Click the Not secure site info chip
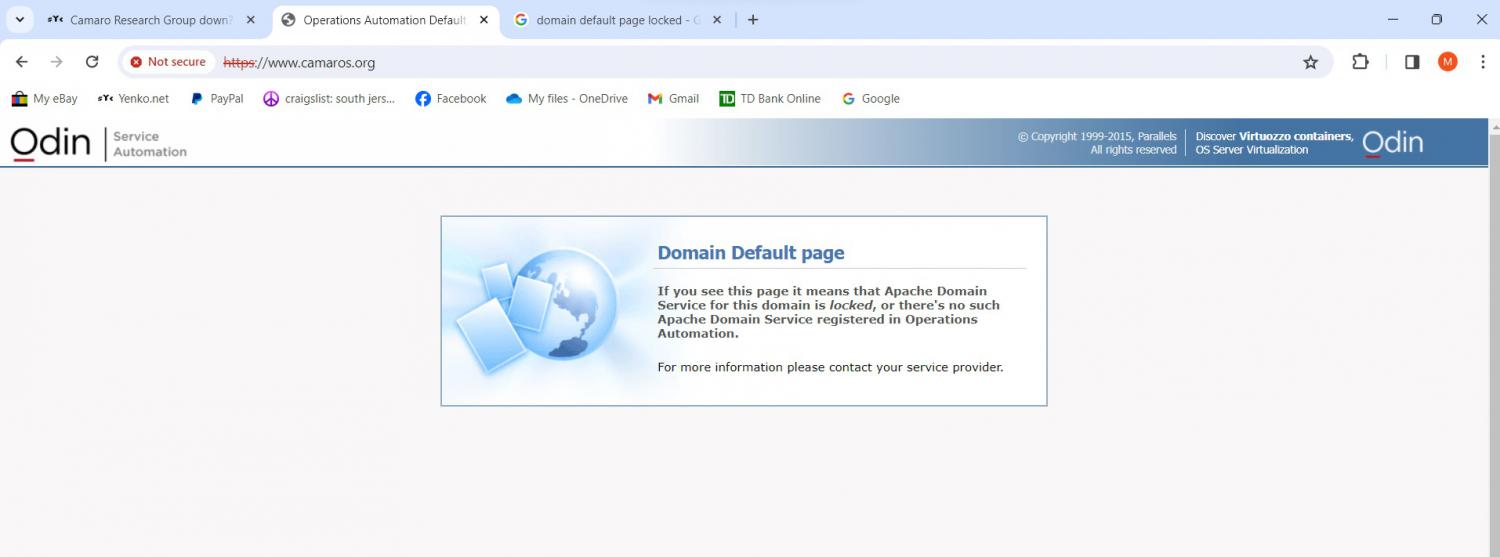 tap(168, 62)
